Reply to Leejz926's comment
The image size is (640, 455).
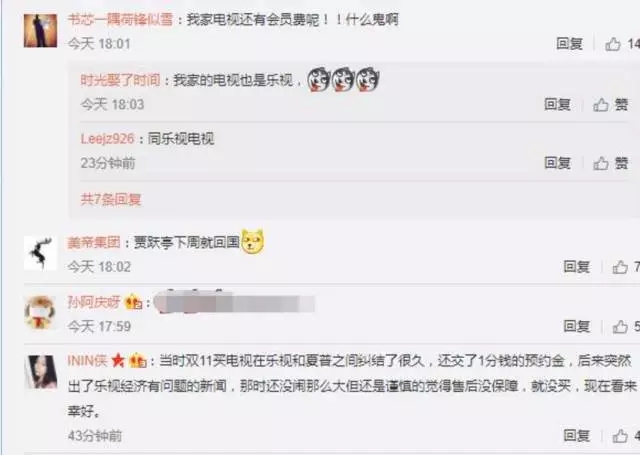[x=557, y=163]
